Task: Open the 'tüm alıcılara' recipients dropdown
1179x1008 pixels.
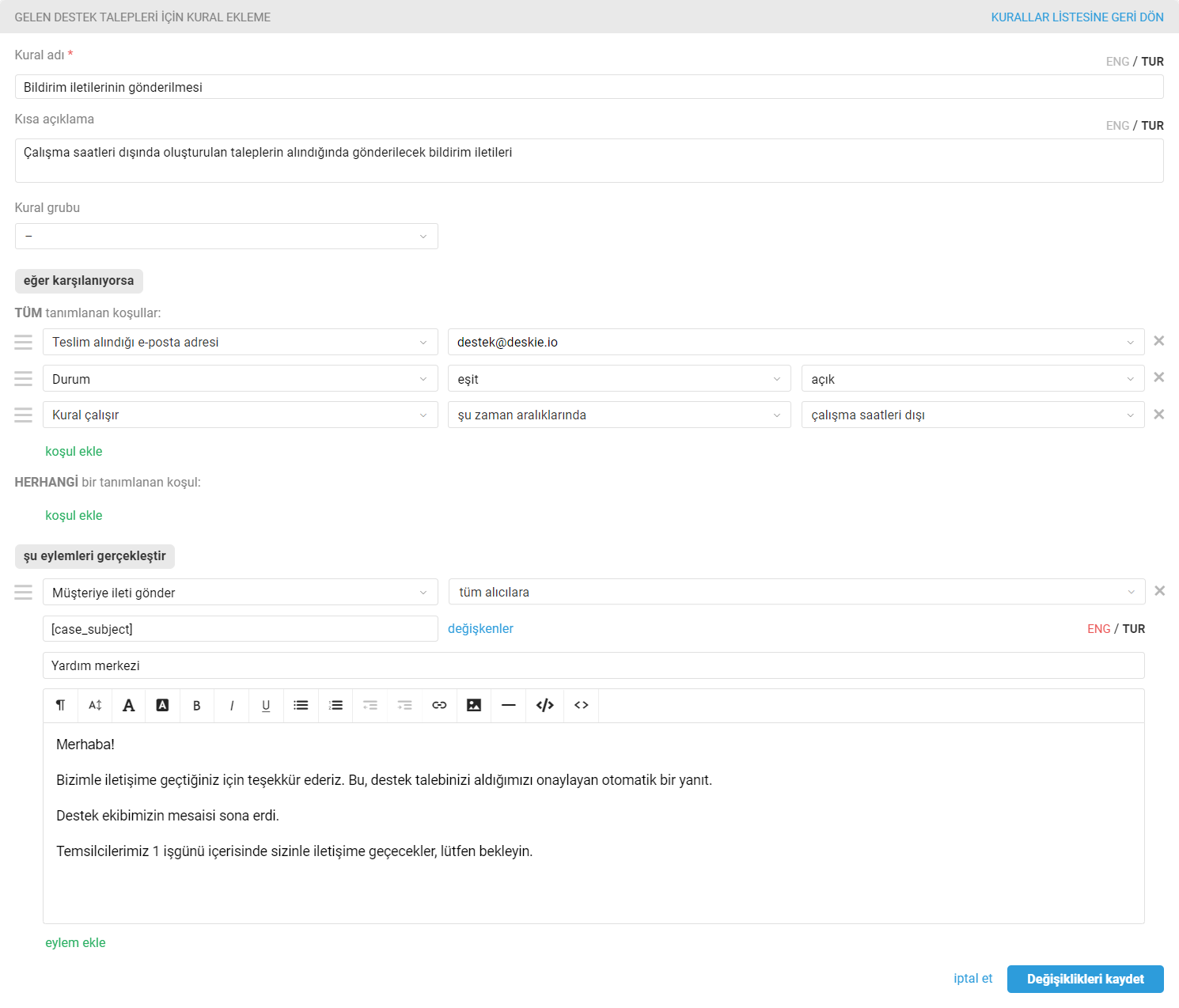Action: tap(796, 593)
